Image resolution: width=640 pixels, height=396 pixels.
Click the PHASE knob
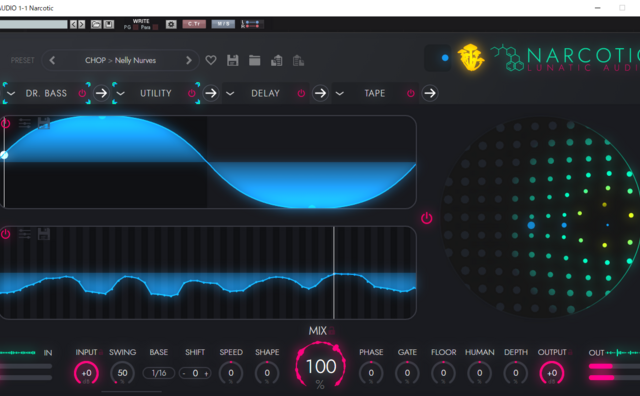coord(371,373)
